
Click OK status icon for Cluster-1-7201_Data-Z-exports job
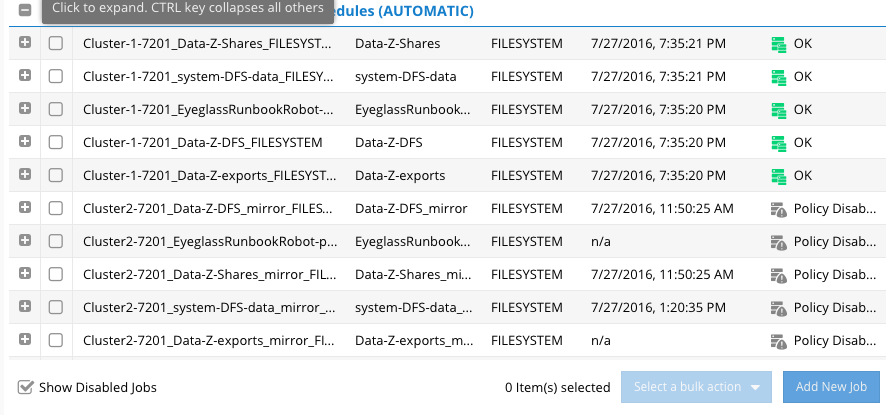pyautogui.click(x=778, y=176)
